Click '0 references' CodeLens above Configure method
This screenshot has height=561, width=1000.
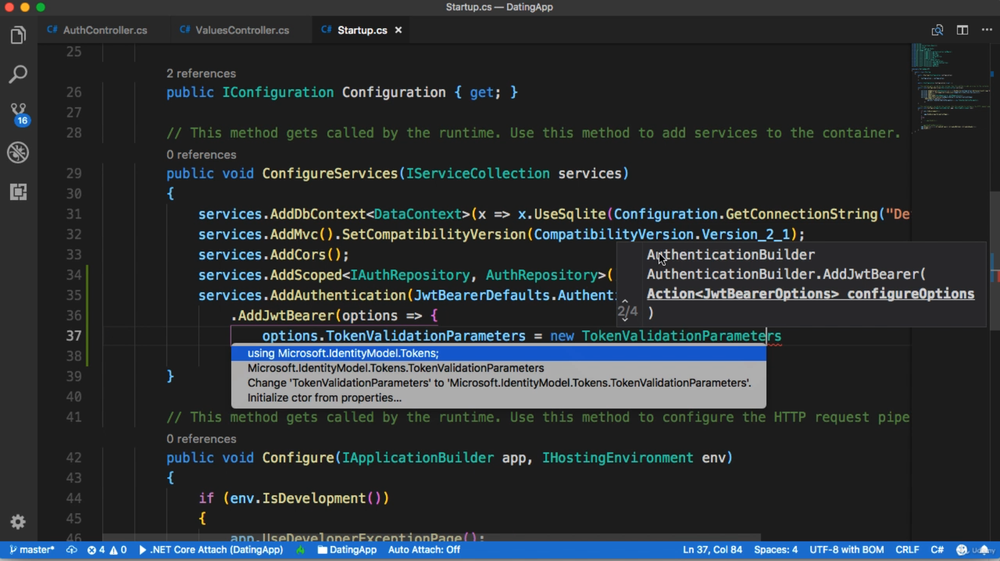[201, 439]
